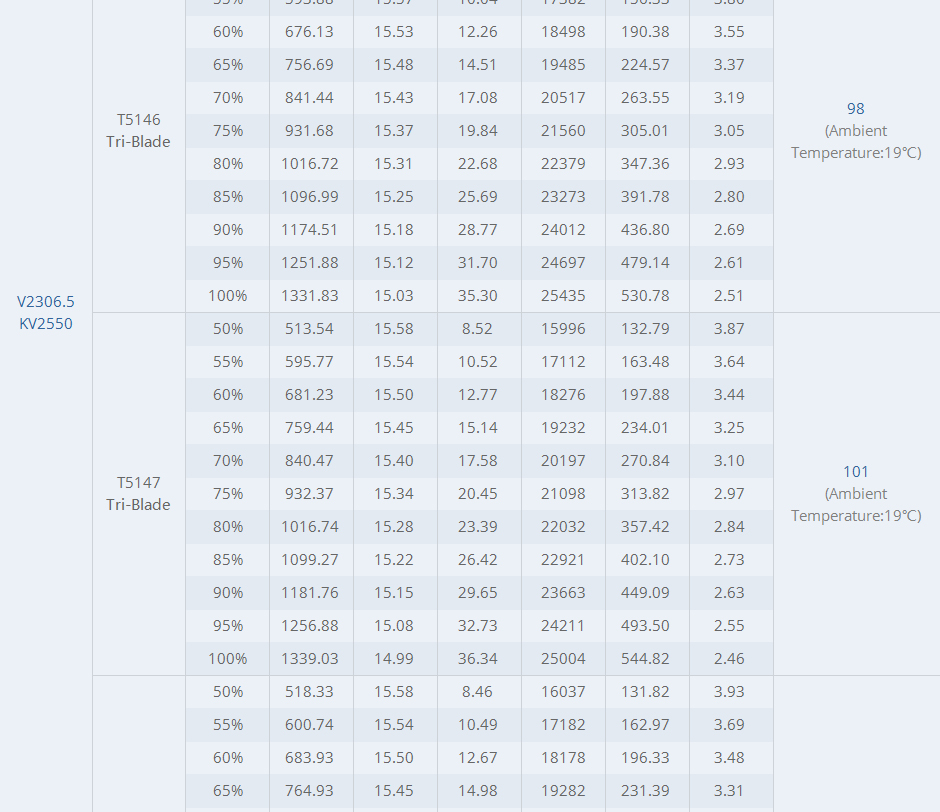Click thrust value 1331.83
This screenshot has height=812, width=940.
(310, 296)
